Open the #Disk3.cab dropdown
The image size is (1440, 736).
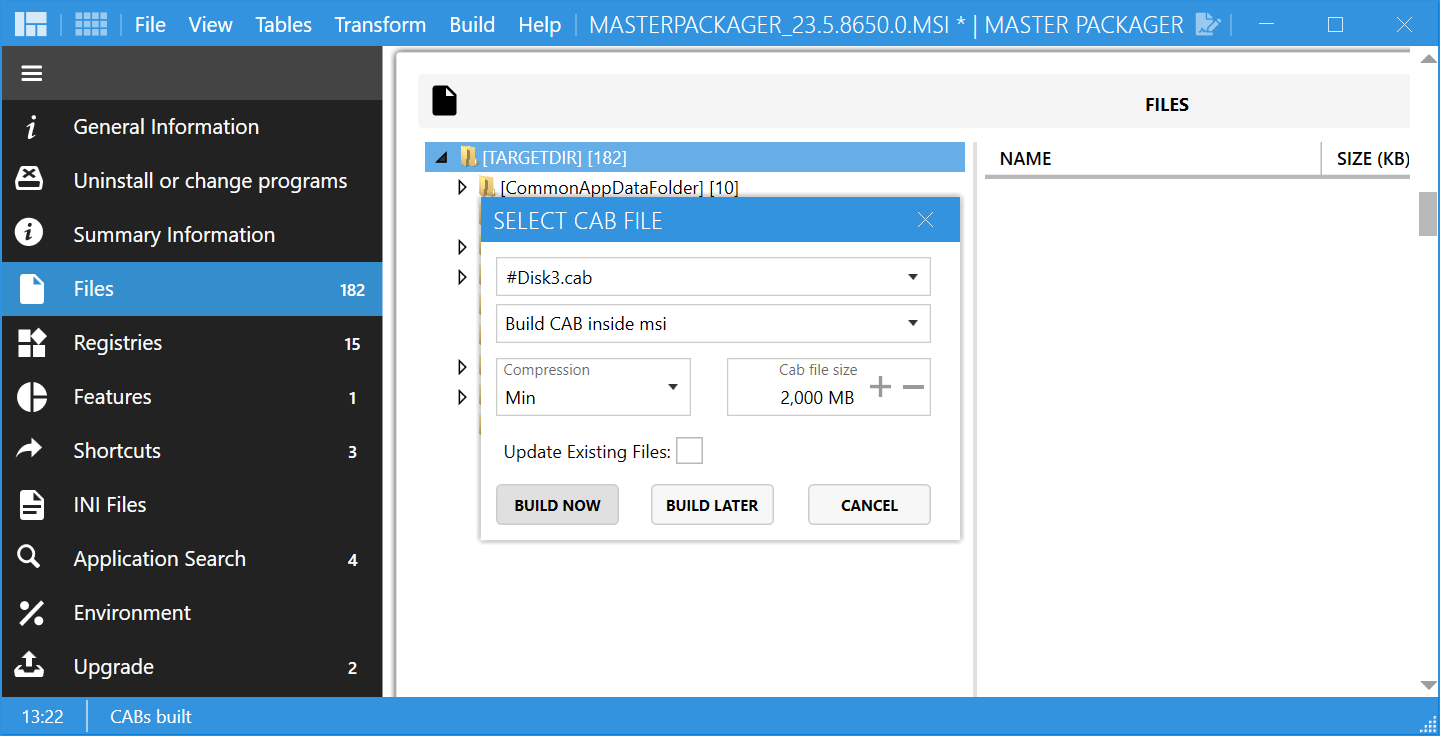(713, 277)
